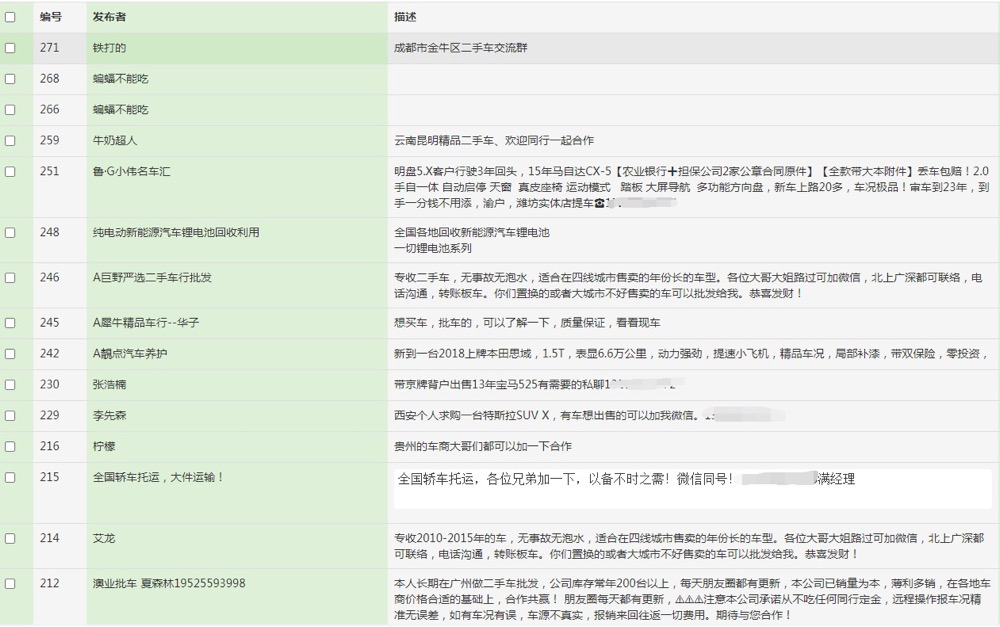The image size is (1000, 627).
Task: Select the checkbox for row 214
Action: [x=10, y=539]
